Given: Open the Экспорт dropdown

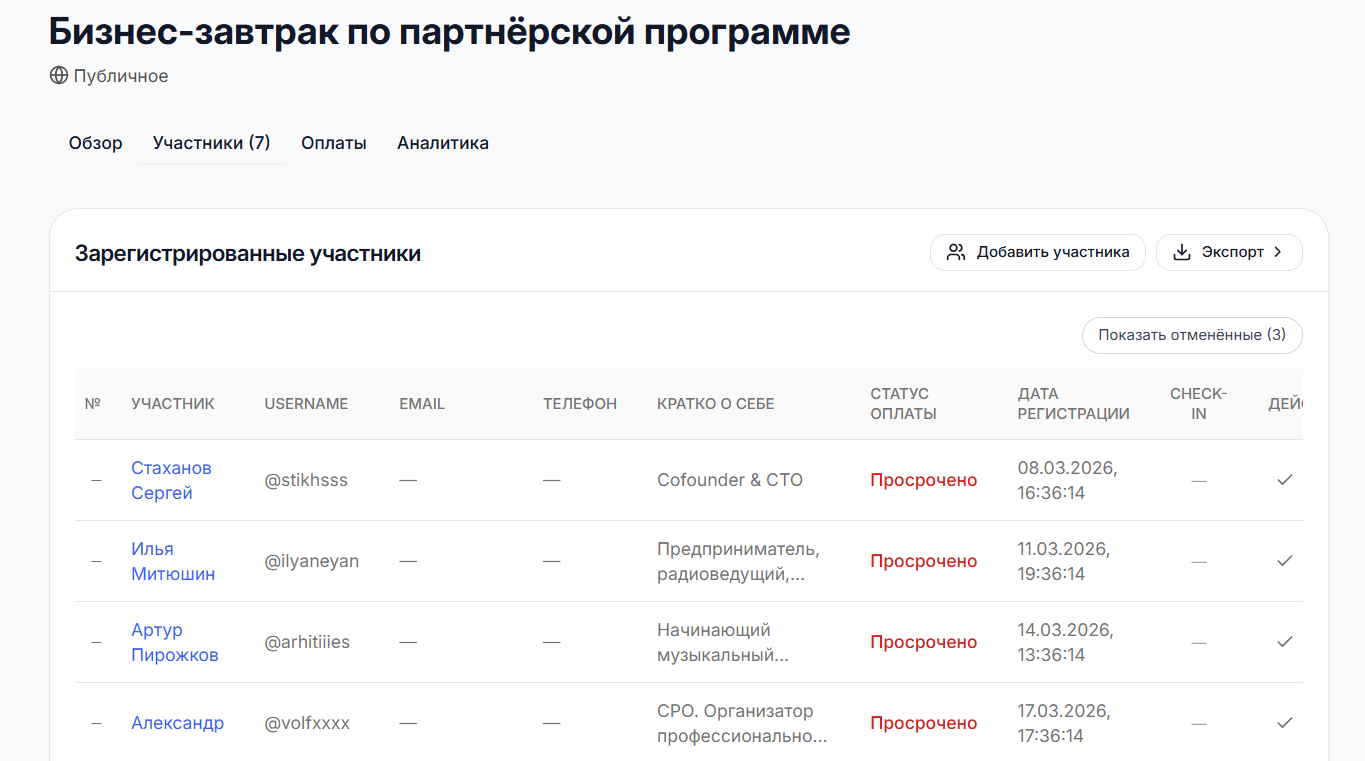Looking at the screenshot, I should (1229, 252).
